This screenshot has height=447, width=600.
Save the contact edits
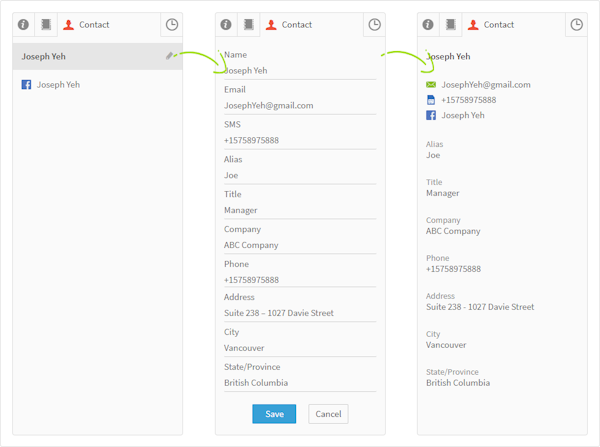coord(274,414)
